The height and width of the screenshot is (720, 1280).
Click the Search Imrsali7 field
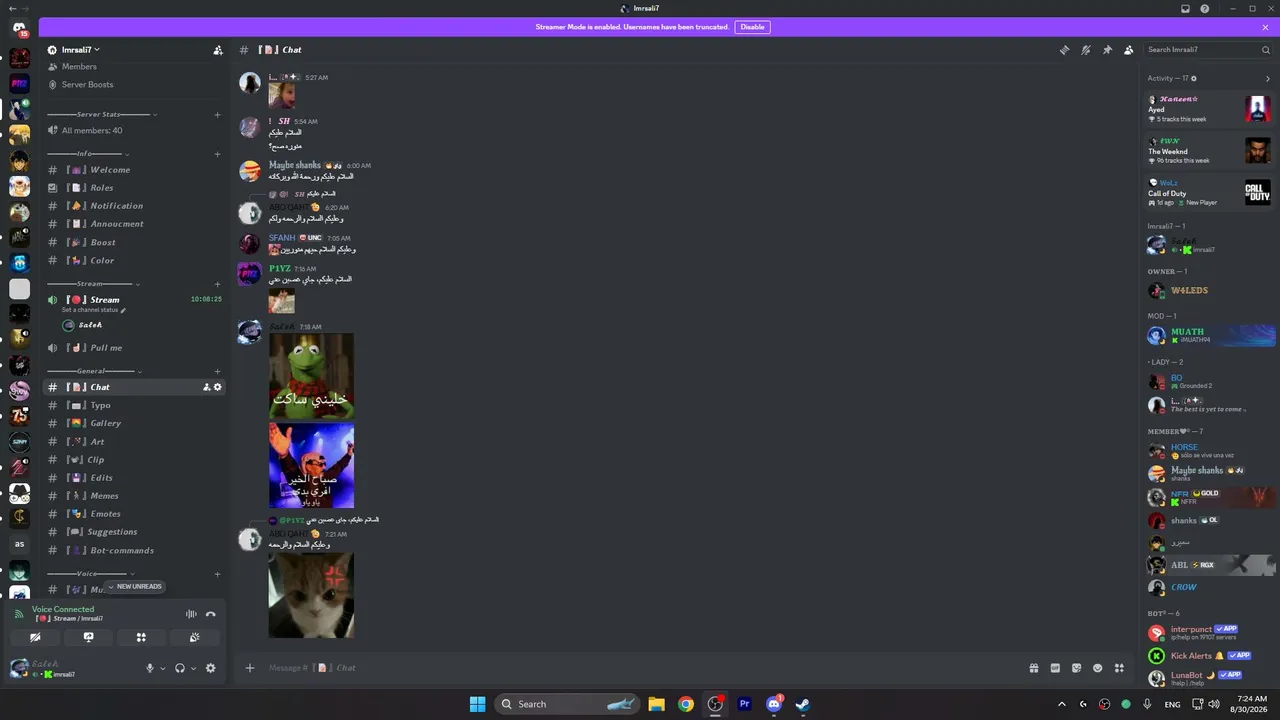(x=1208, y=50)
